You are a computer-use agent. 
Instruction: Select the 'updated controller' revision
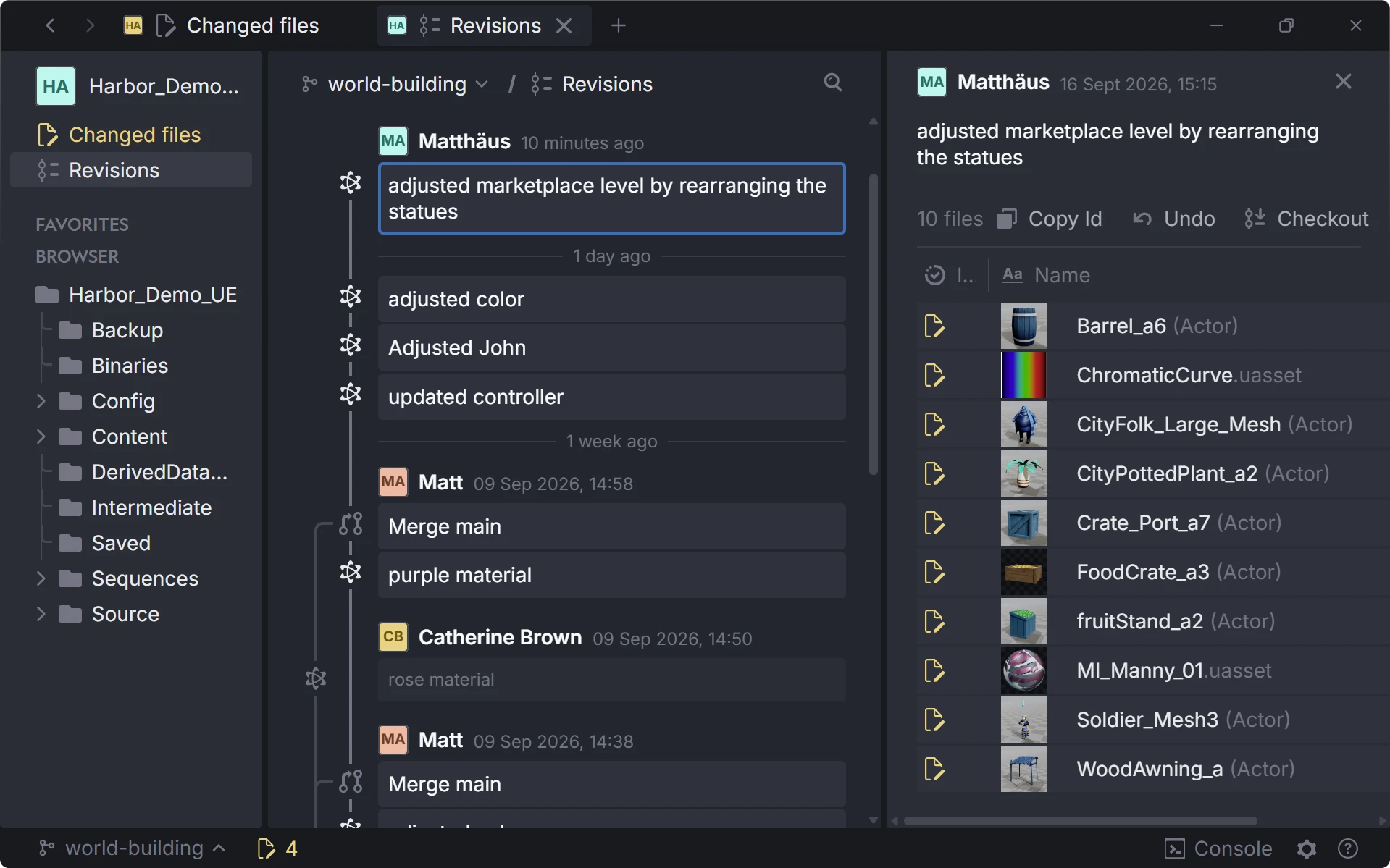(611, 397)
